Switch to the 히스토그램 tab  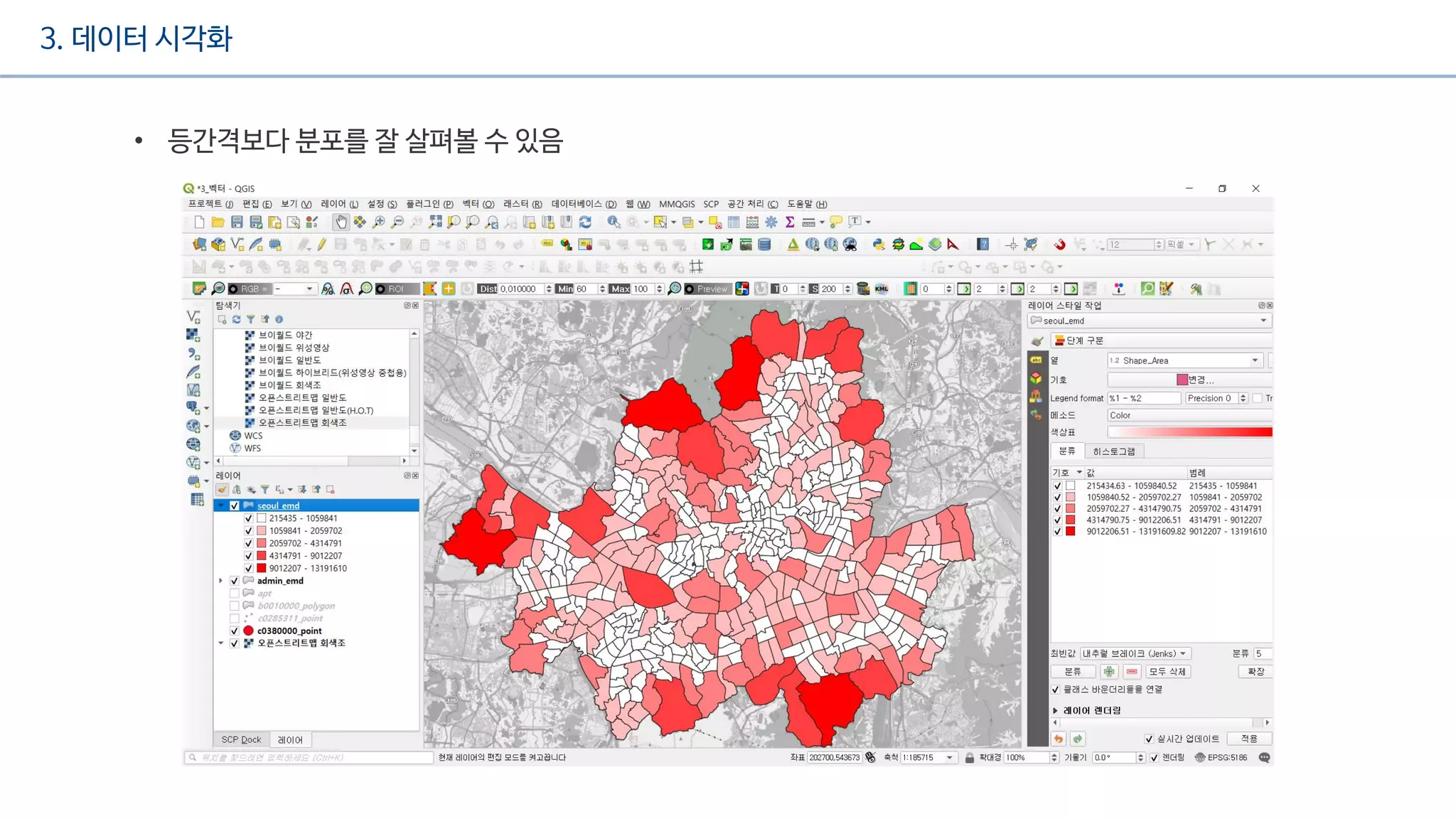1113,451
